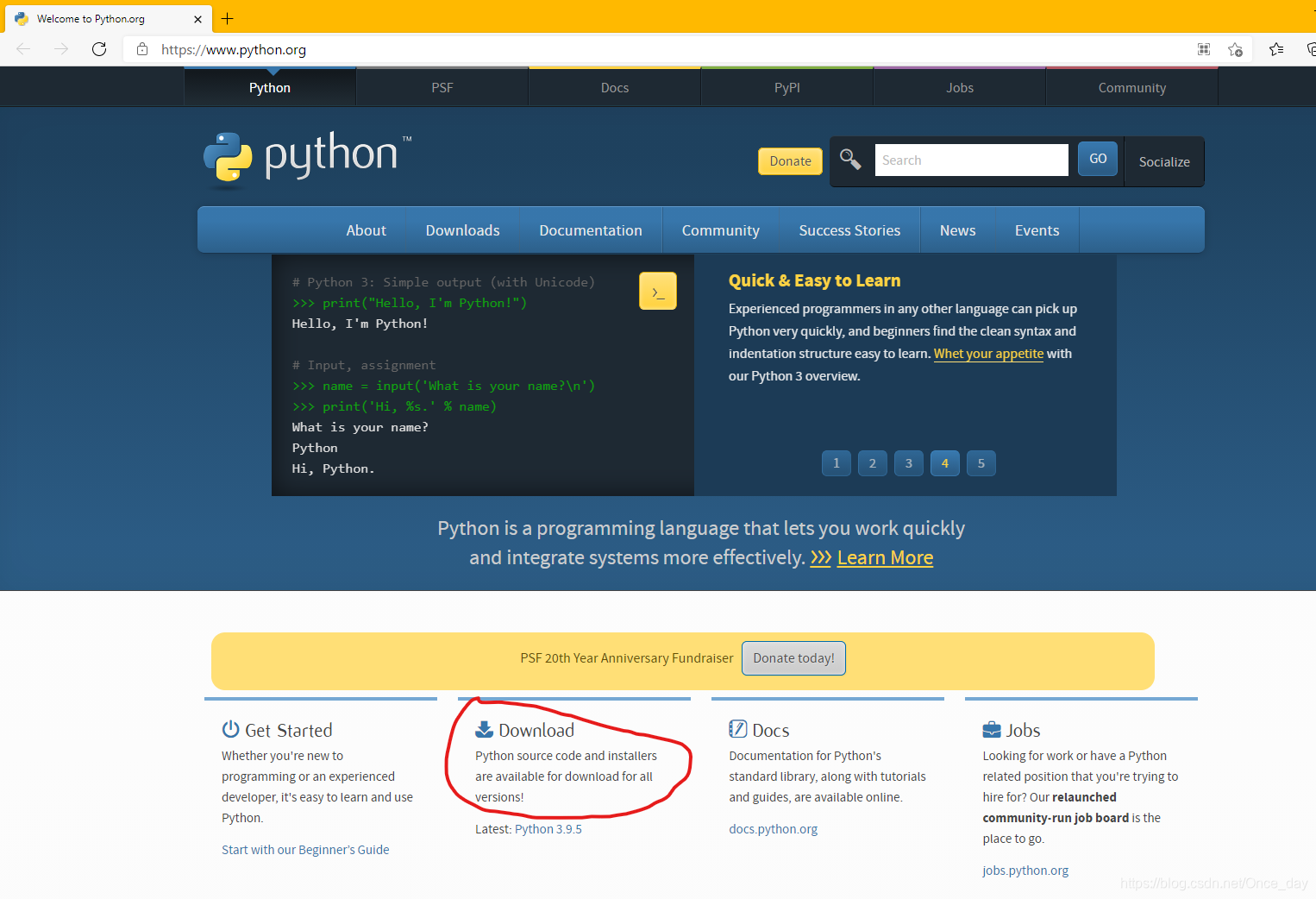Launch the interactive shell button
Viewport: 1316px width, 899px height.
point(658,291)
